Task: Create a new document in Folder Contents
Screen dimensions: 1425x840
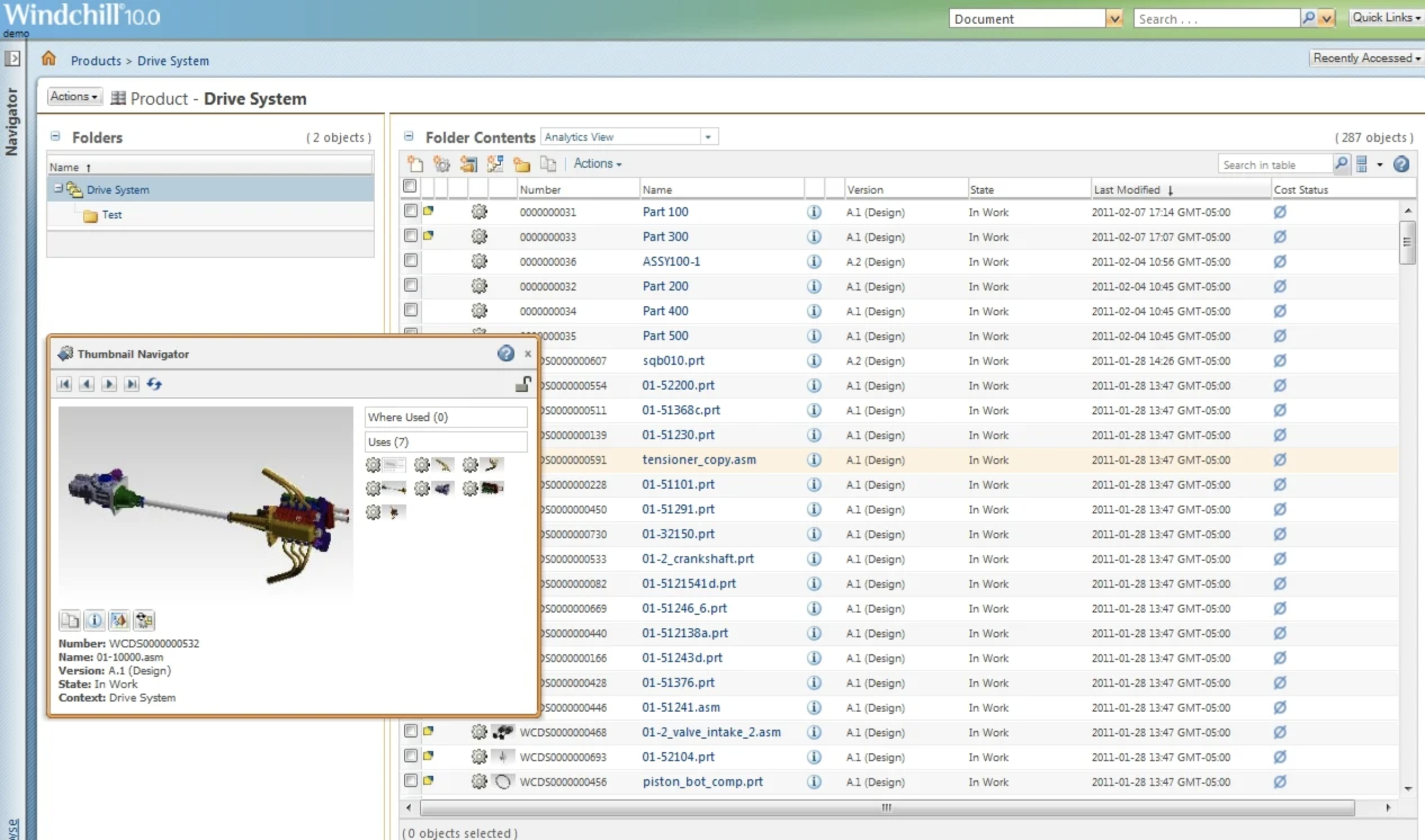Action: pyautogui.click(x=416, y=164)
